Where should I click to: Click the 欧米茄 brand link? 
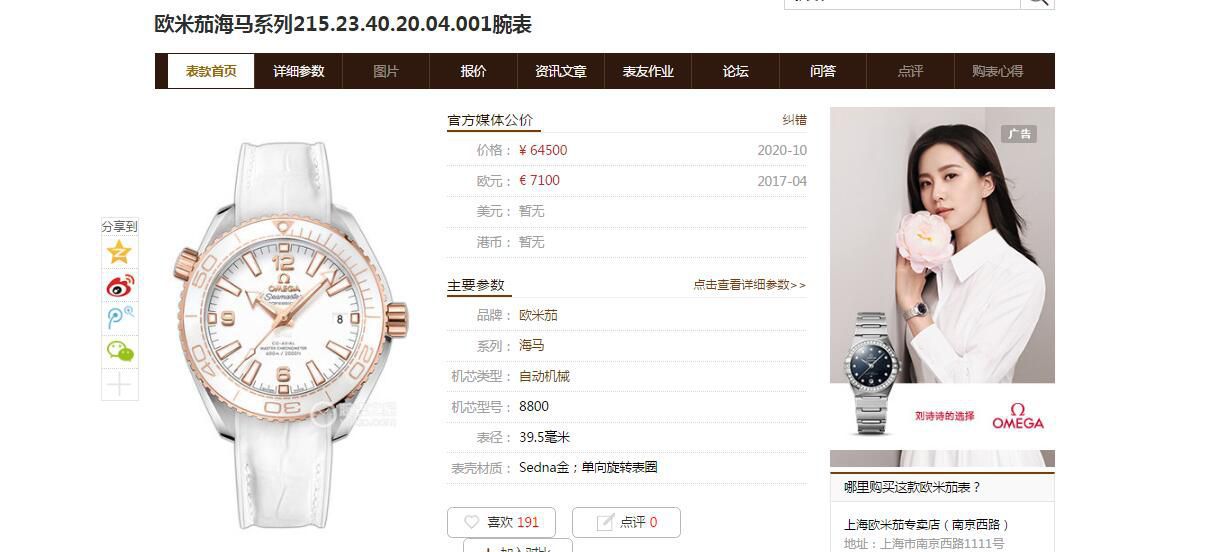(x=538, y=315)
